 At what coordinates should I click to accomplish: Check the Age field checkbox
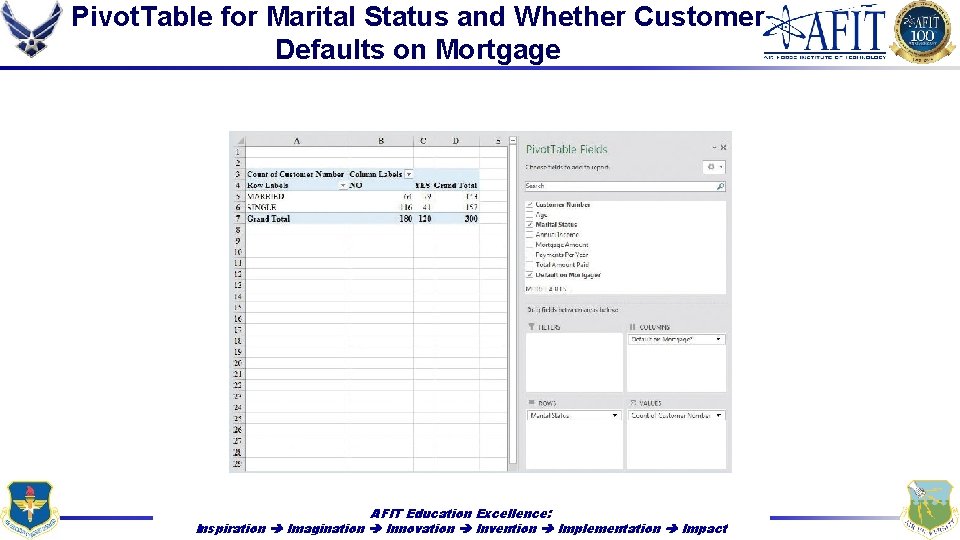pyautogui.click(x=530, y=215)
